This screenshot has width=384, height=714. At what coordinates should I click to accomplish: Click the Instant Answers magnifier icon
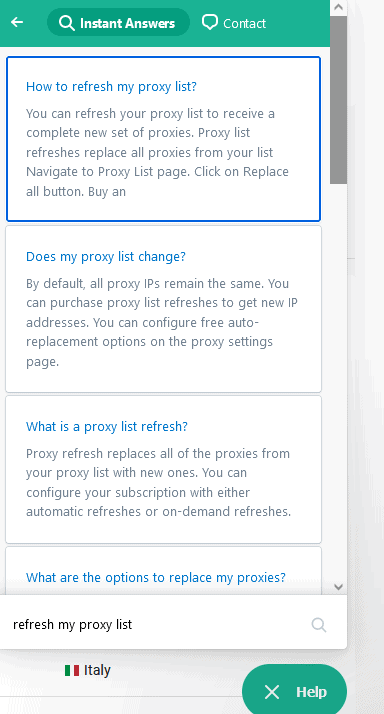67,23
